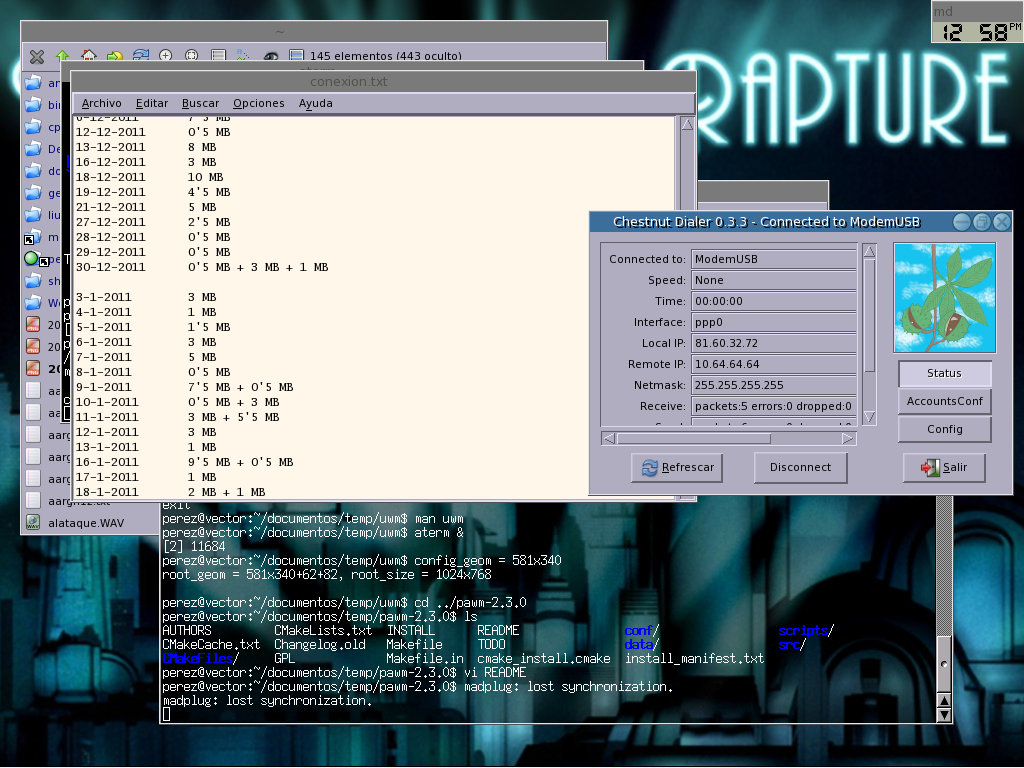Click the chestnut branch picture in dialer
The image size is (1024, 768).
[944, 298]
